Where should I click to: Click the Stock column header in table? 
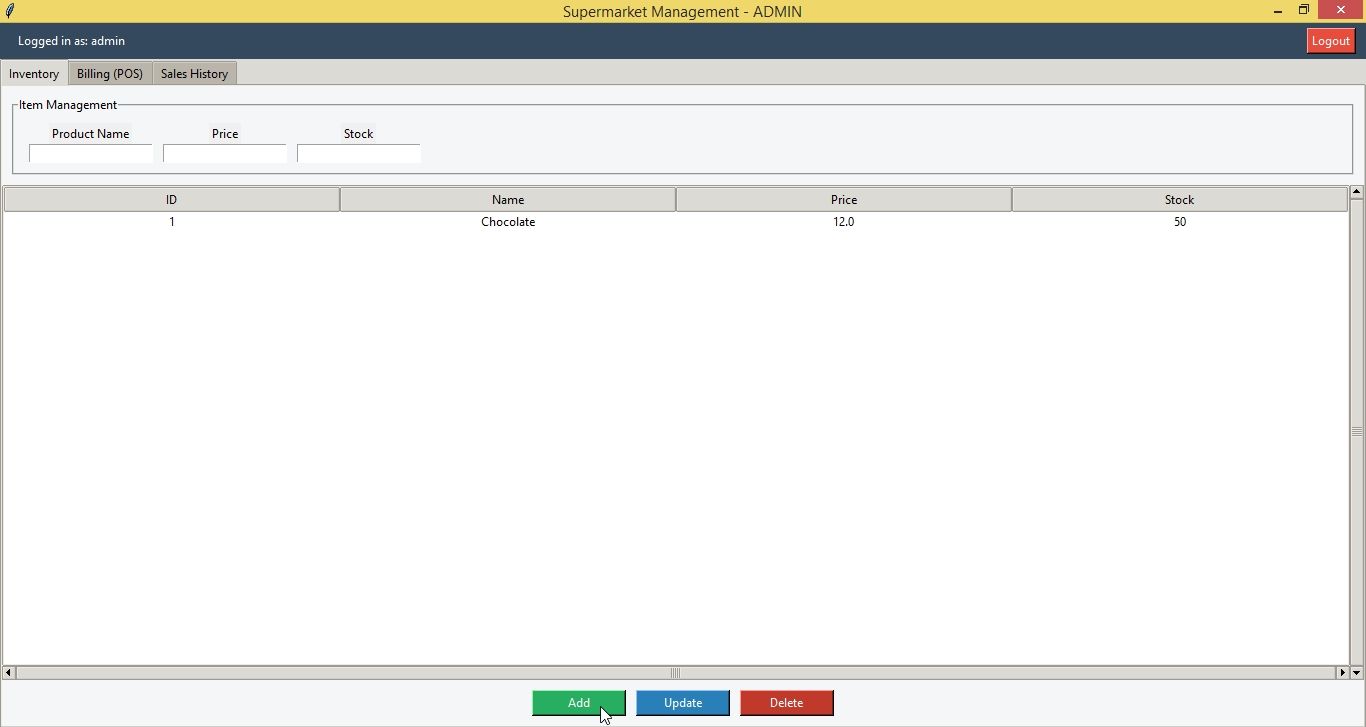(1179, 200)
